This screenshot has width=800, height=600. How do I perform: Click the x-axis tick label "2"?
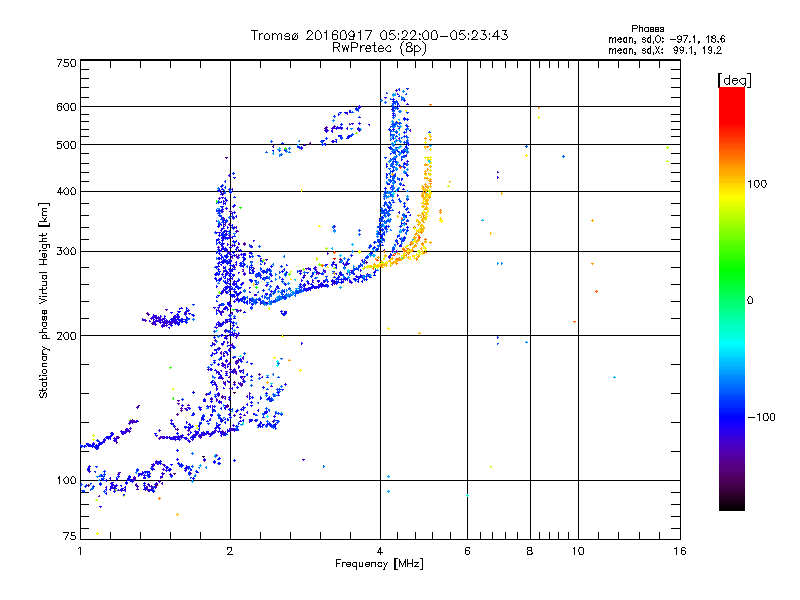coord(230,551)
